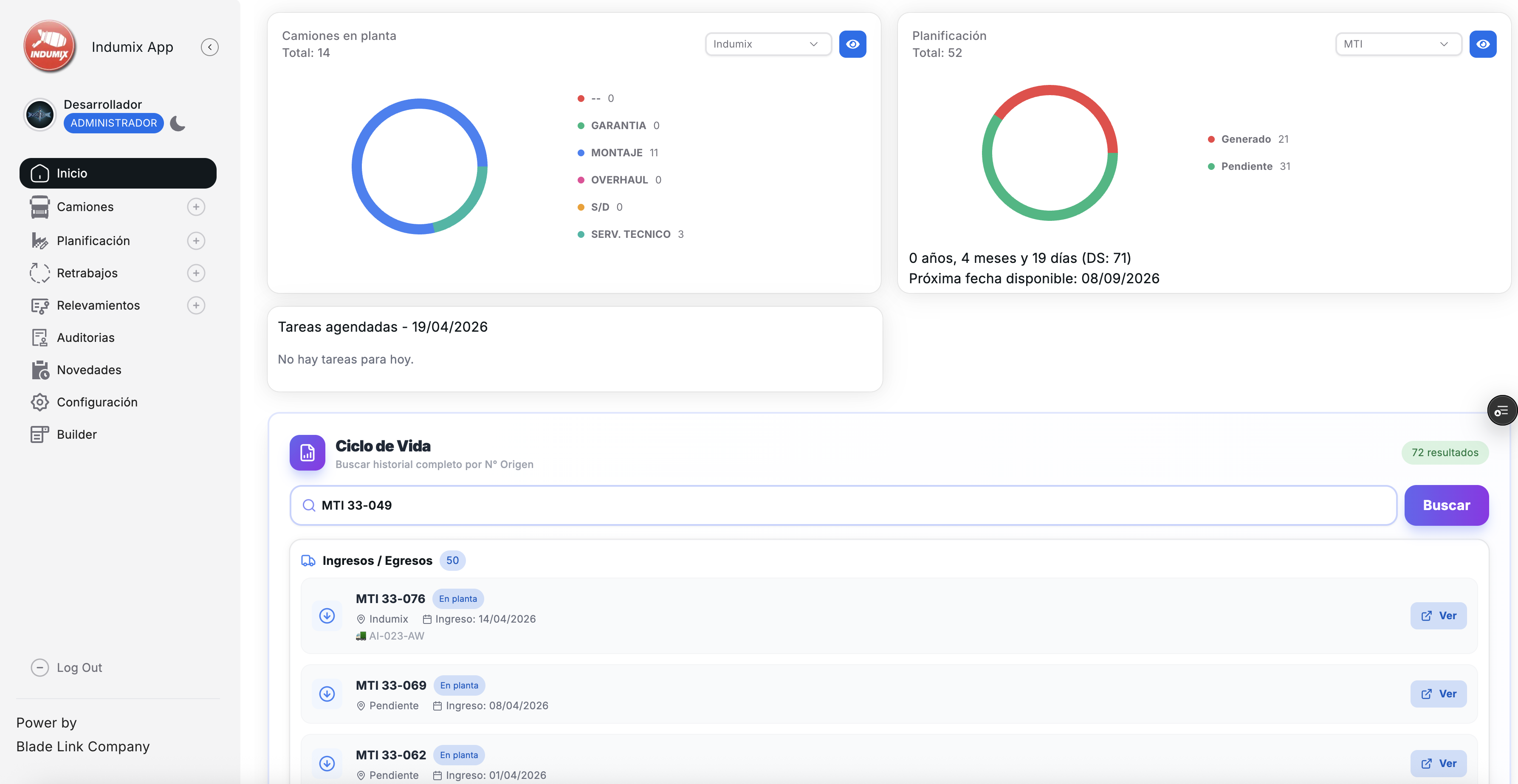Viewport: 1518px width, 784px height.
Task: Open the Builder section
Action: click(x=76, y=434)
